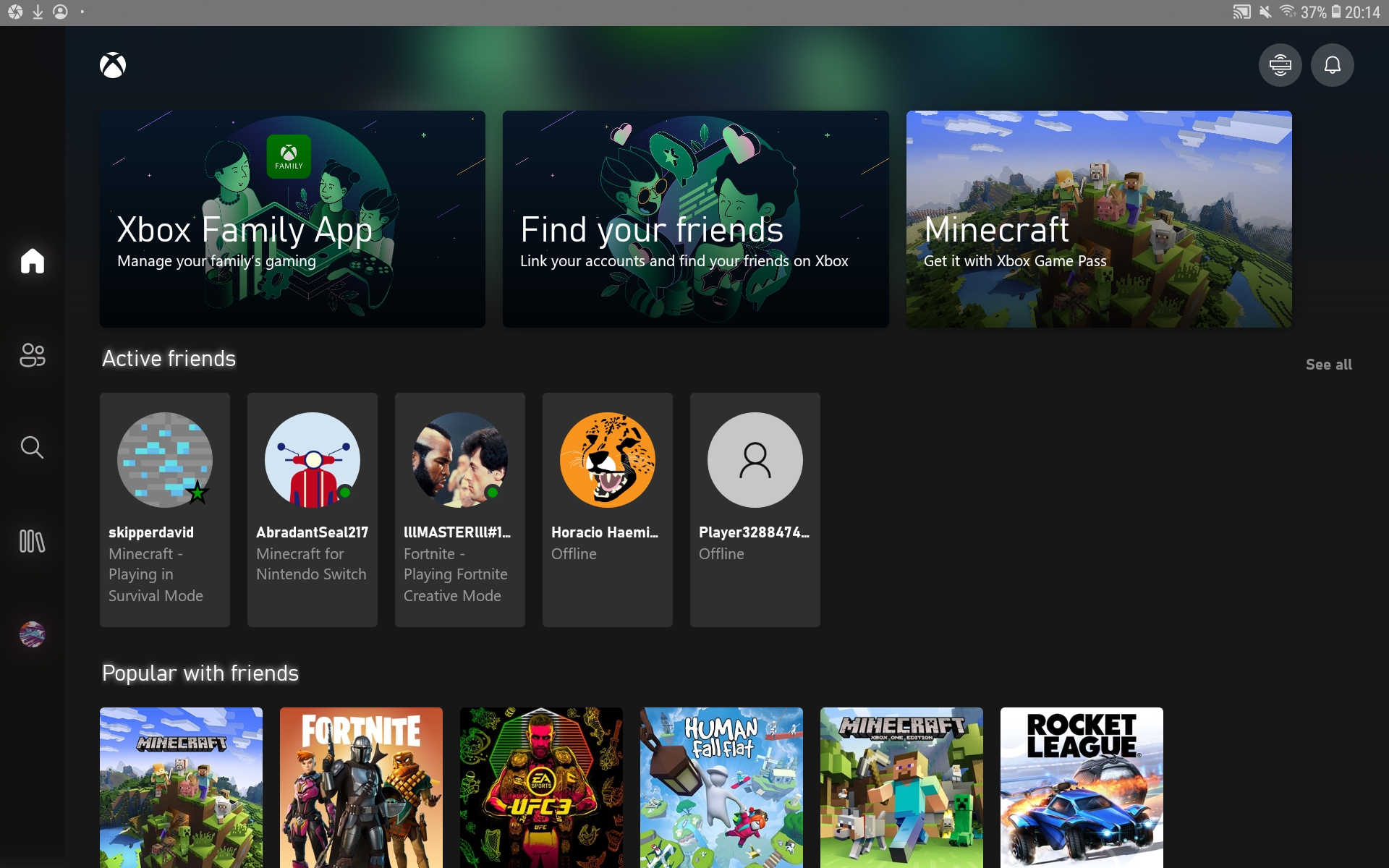The image size is (1389, 868).
Task: Open skipperdavid's avatar
Action: click(165, 460)
